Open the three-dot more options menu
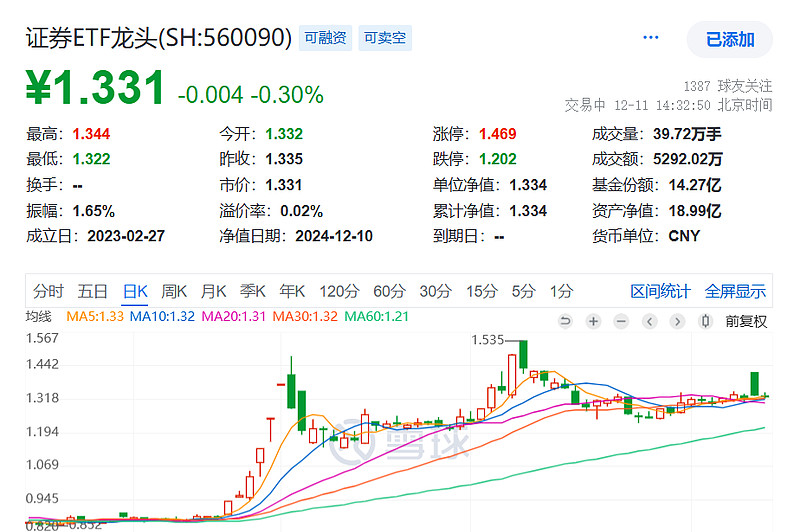 pyautogui.click(x=651, y=37)
